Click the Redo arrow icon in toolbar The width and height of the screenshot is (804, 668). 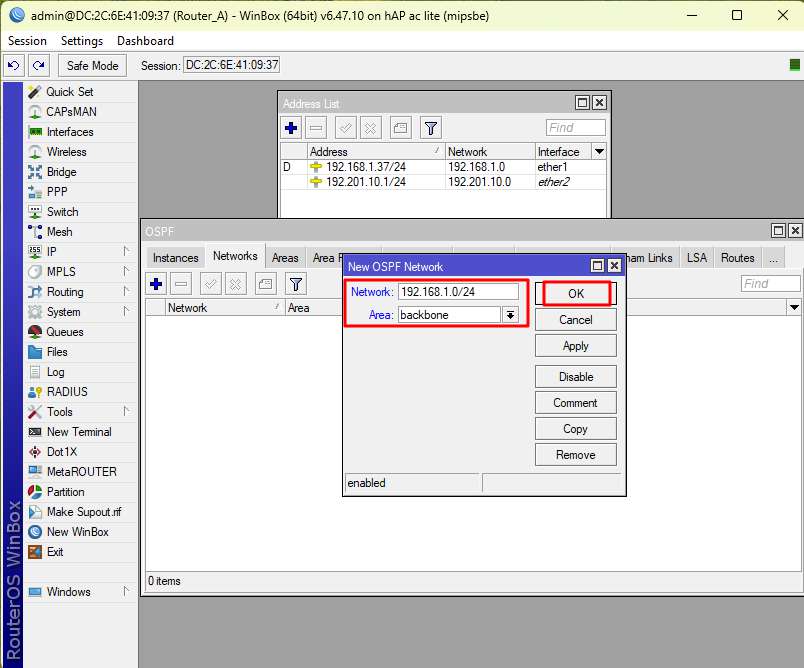[38, 65]
